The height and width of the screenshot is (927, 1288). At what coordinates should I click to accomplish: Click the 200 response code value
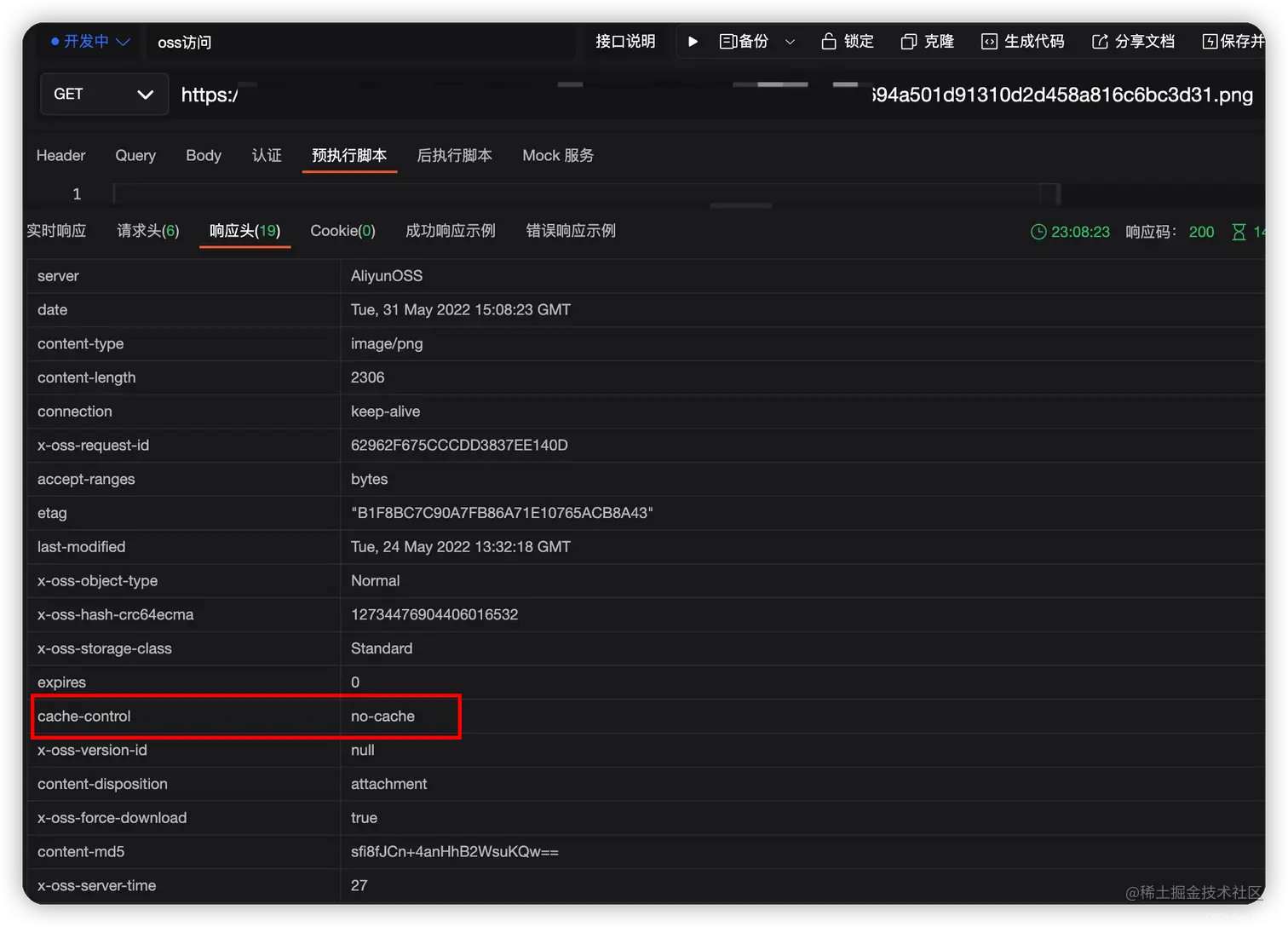point(1201,232)
